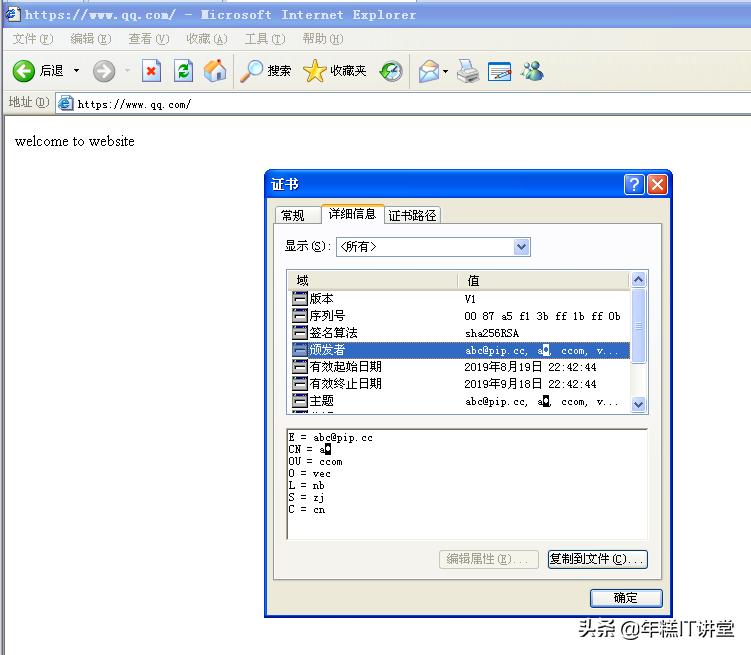Close the certificate dialog with red X
The width and height of the screenshot is (751, 655).
pos(658,184)
